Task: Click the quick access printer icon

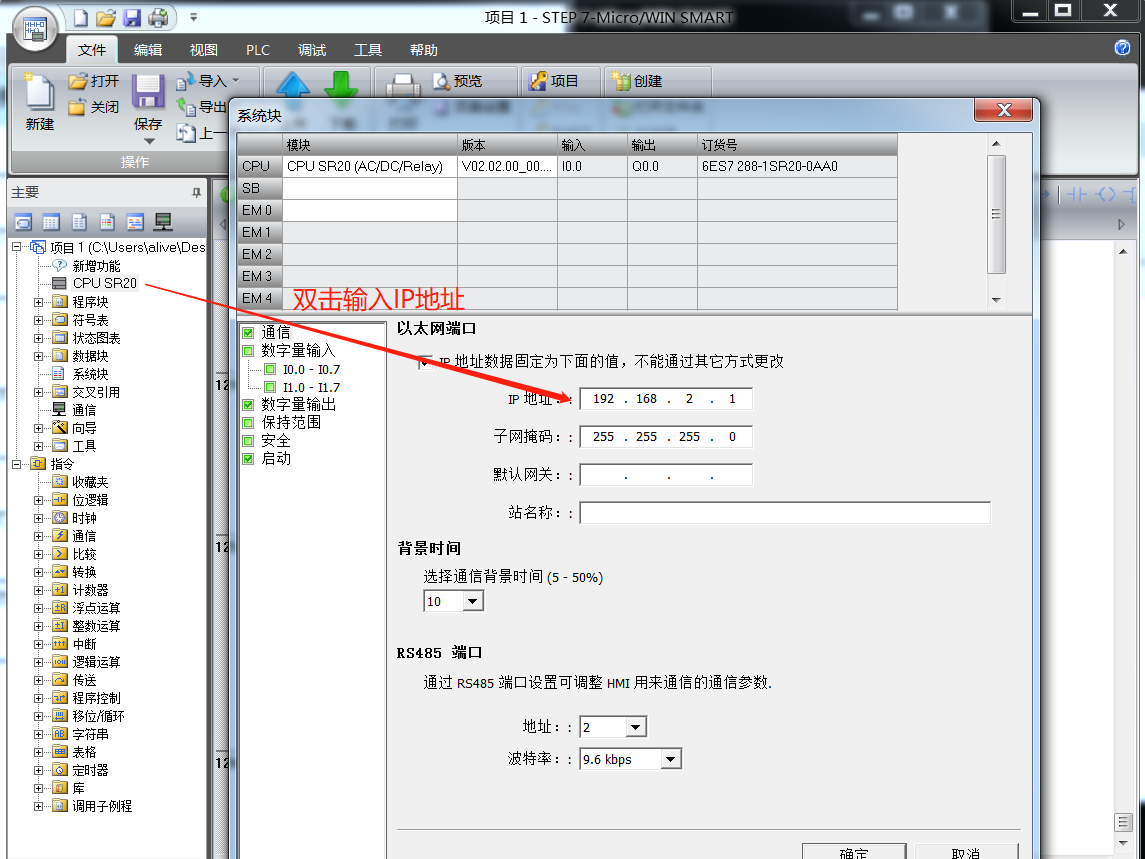Action: pos(158,17)
